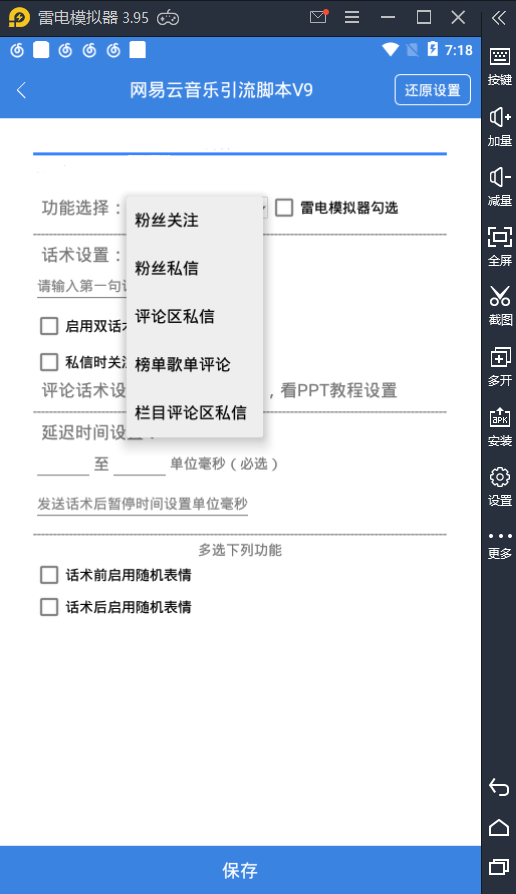Click the 还原设置 button
Screen dimensions: 516x894
pos(433,90)
